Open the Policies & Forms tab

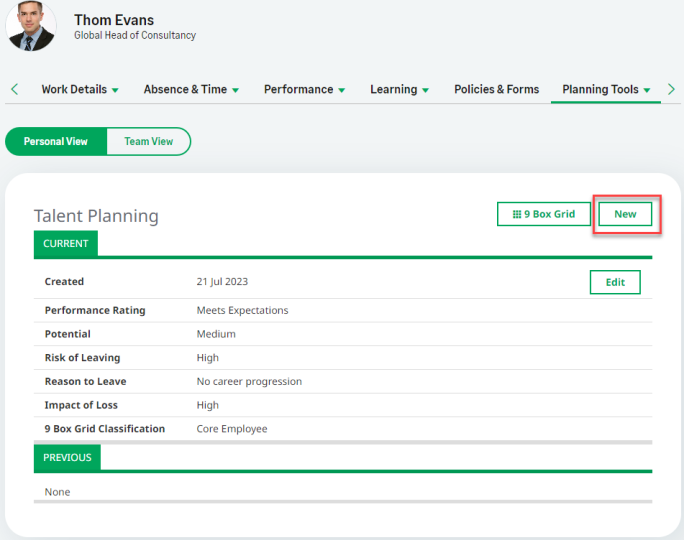tap(496, 89)
